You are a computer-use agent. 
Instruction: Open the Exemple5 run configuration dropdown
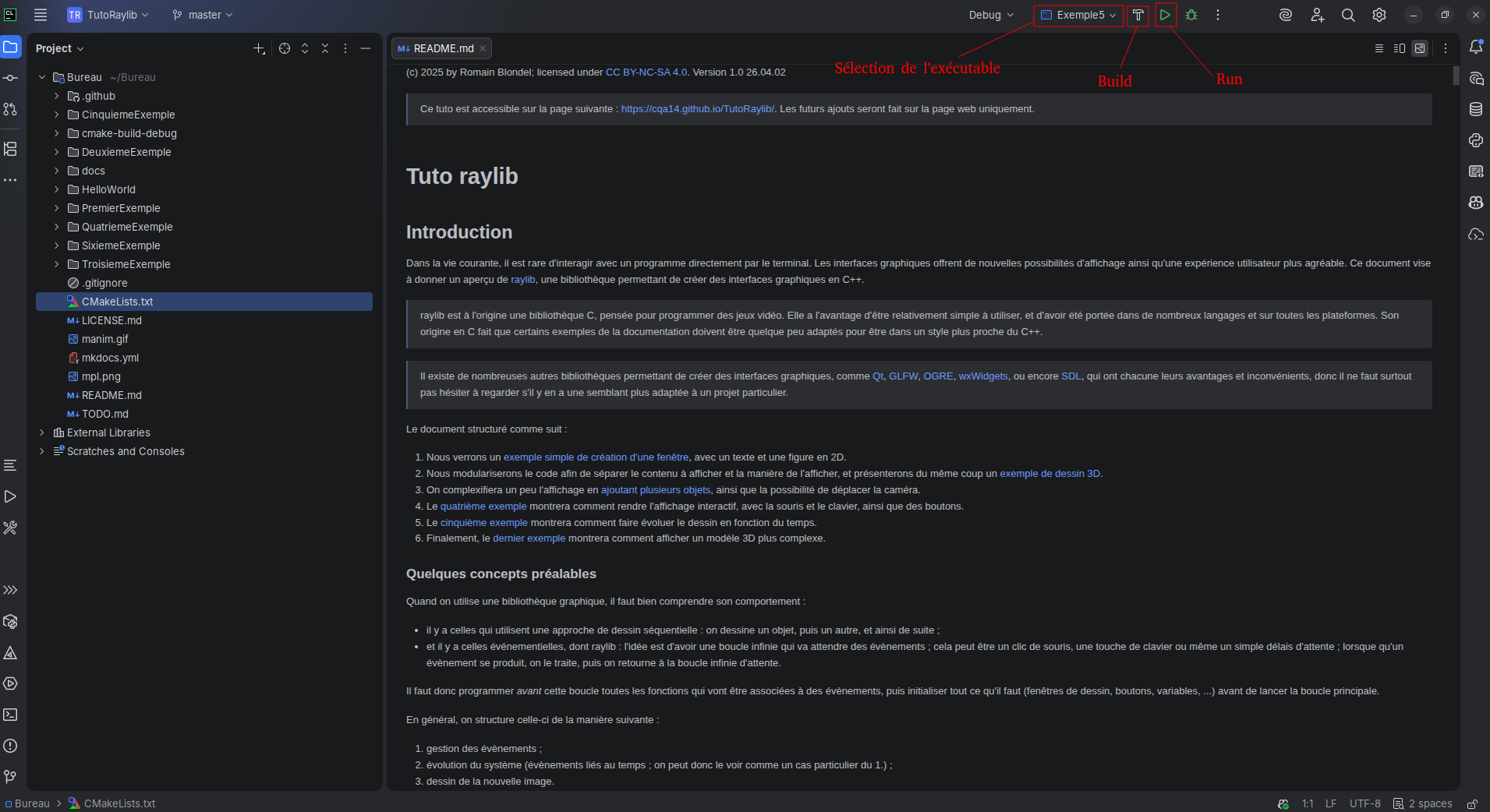click(x=1079, y=15)
